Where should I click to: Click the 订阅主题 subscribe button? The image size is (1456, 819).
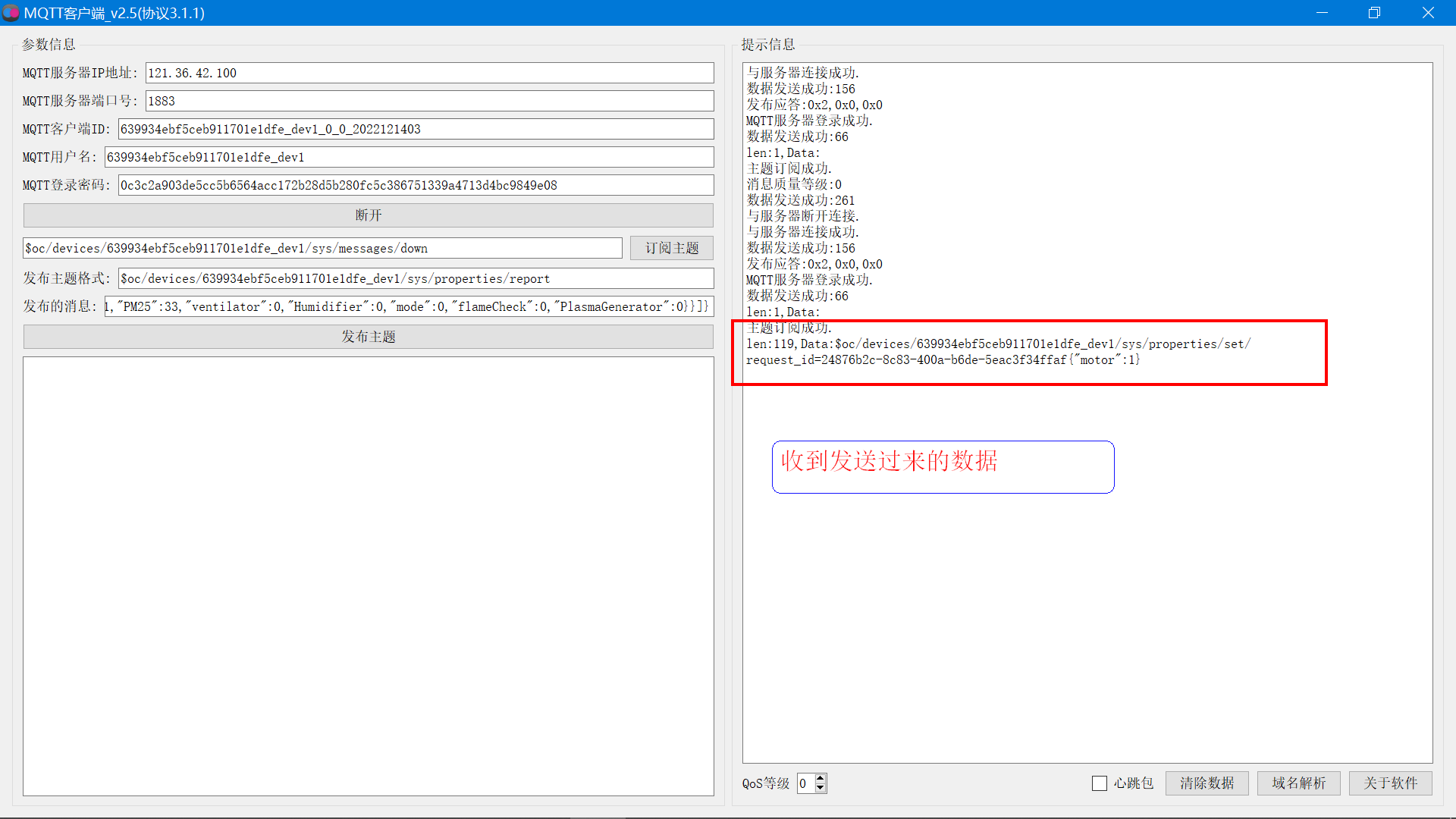(x=671, y=248)
